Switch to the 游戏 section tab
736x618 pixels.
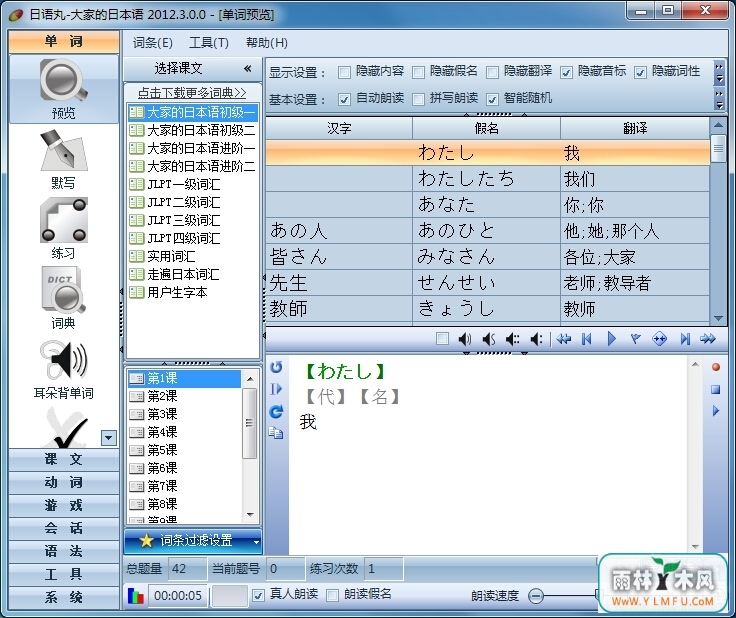(x=64, y=505)
